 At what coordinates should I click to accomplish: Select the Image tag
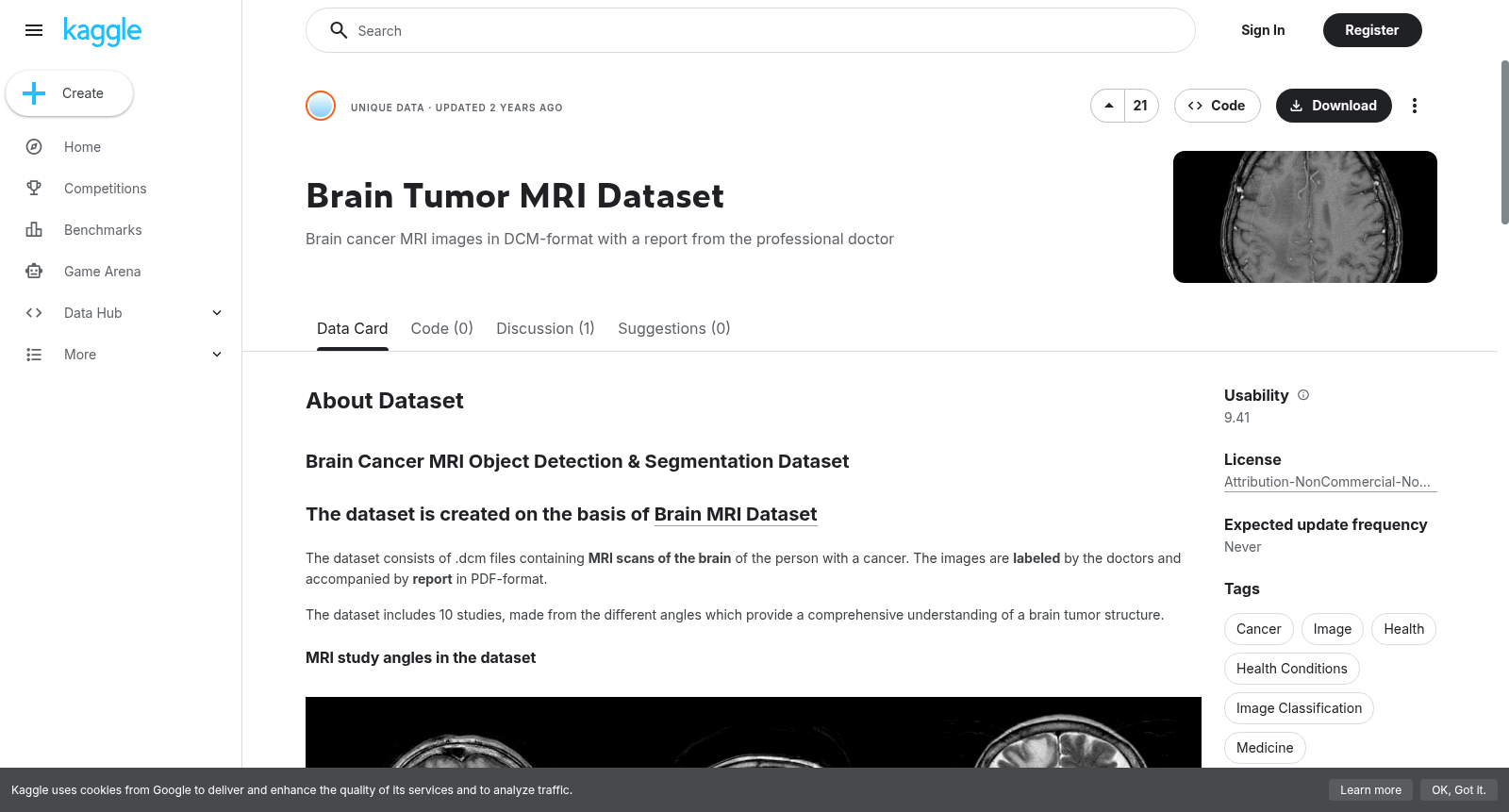coord(1333,629)
